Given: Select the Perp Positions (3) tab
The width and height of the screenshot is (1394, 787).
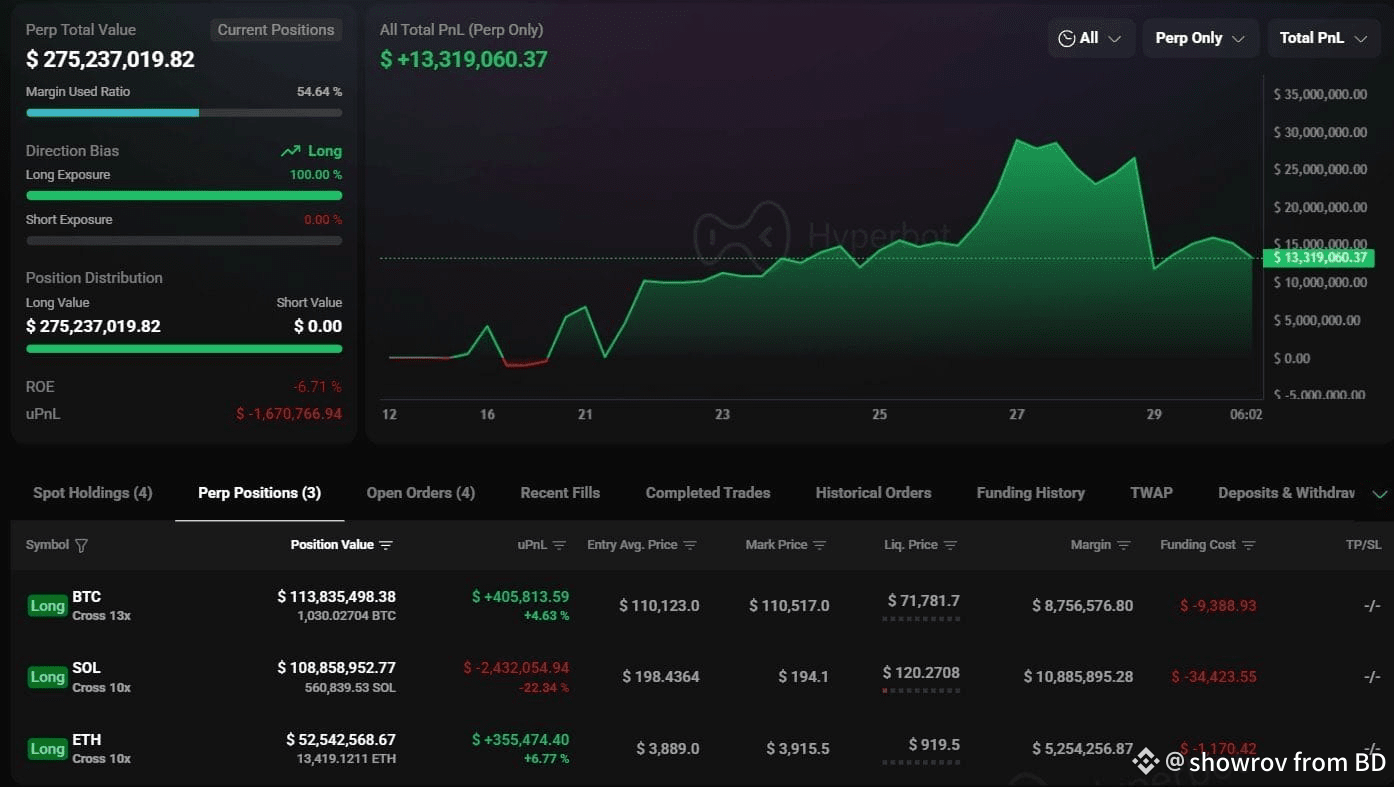Looking at the screenshot, I should coord(260,493).
